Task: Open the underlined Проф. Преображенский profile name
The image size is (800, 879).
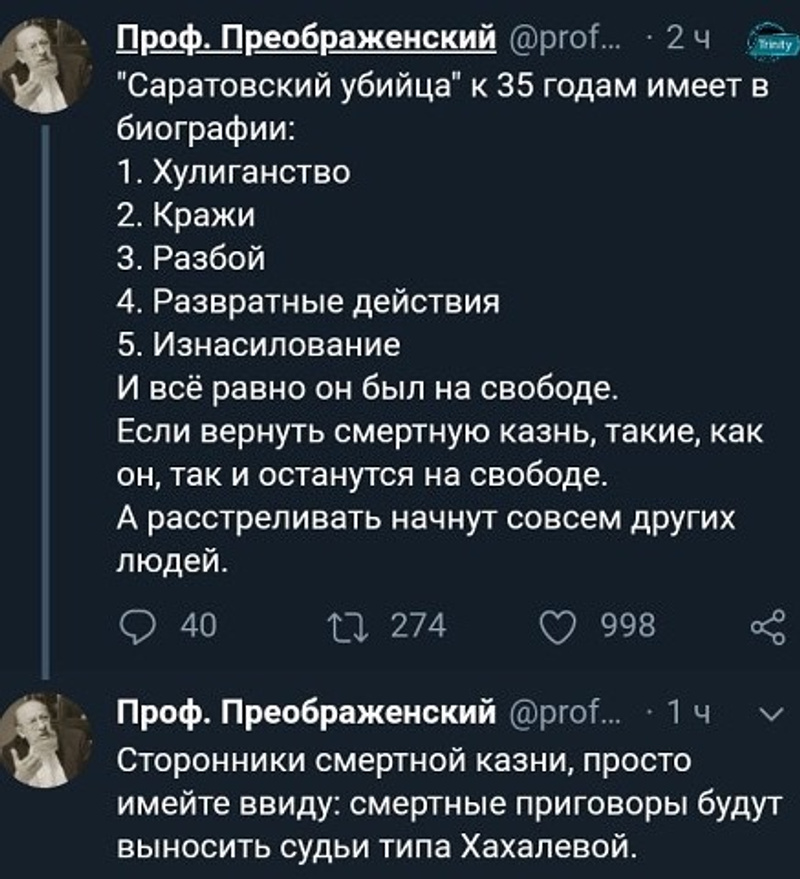Action: click(307, 40)
